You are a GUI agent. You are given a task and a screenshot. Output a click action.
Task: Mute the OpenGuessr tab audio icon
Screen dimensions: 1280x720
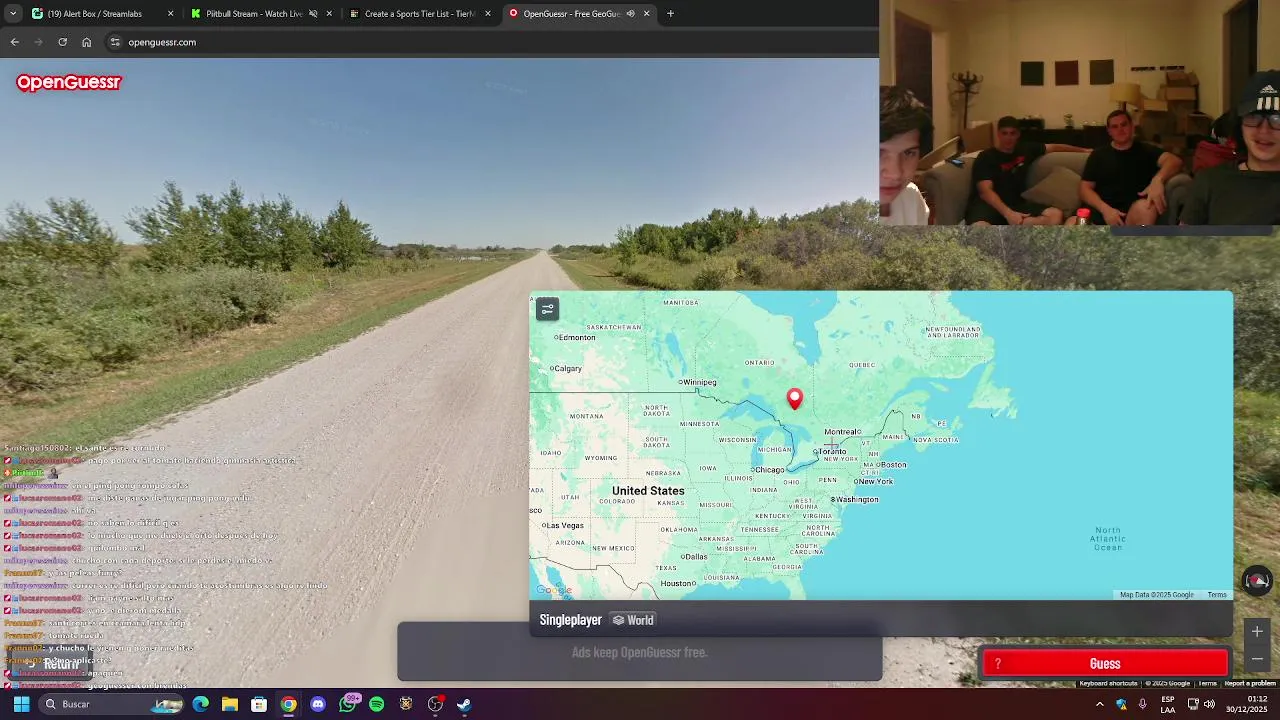630,14
